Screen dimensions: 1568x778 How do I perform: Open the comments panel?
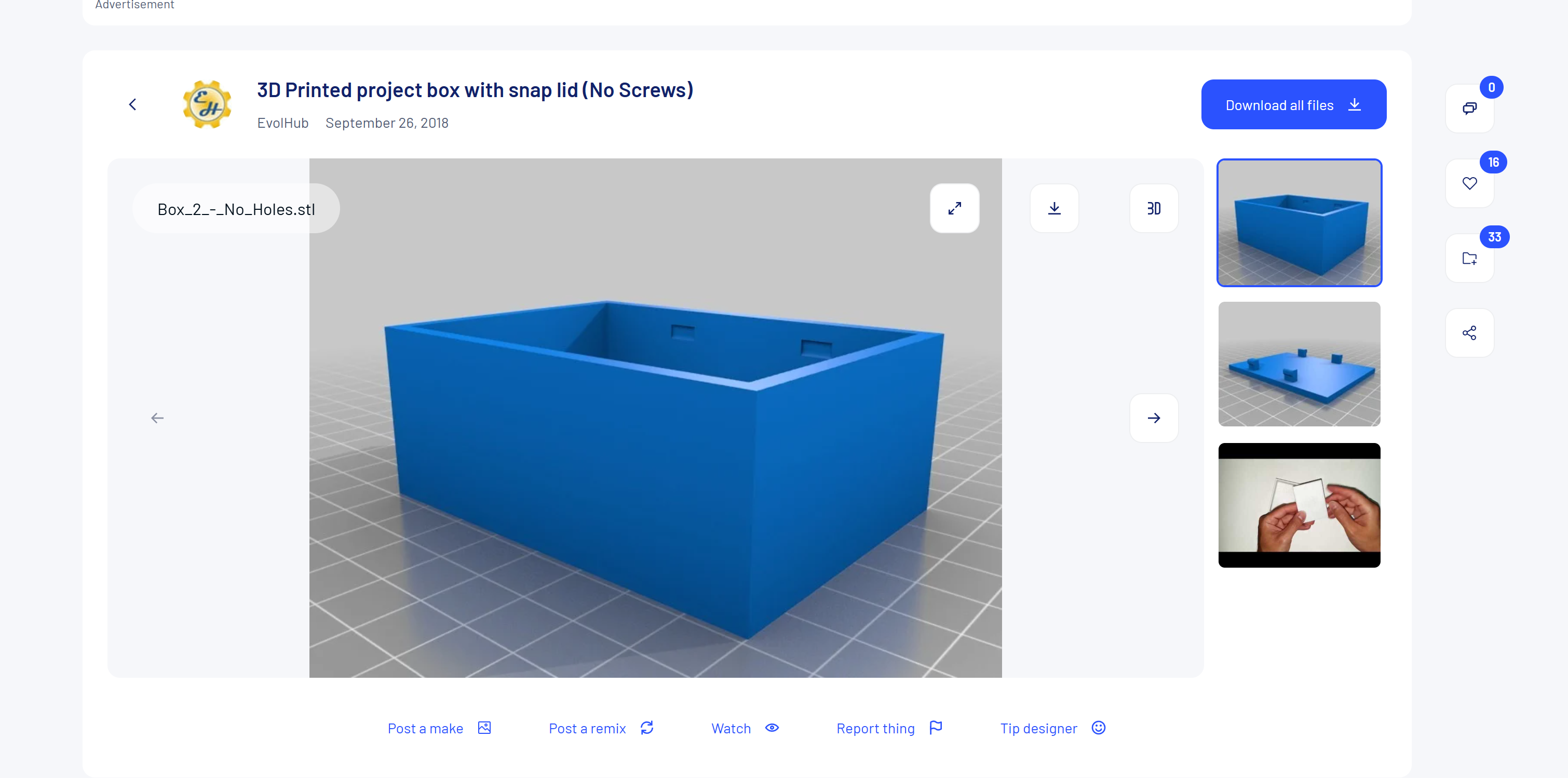[x=1469, y=109]
